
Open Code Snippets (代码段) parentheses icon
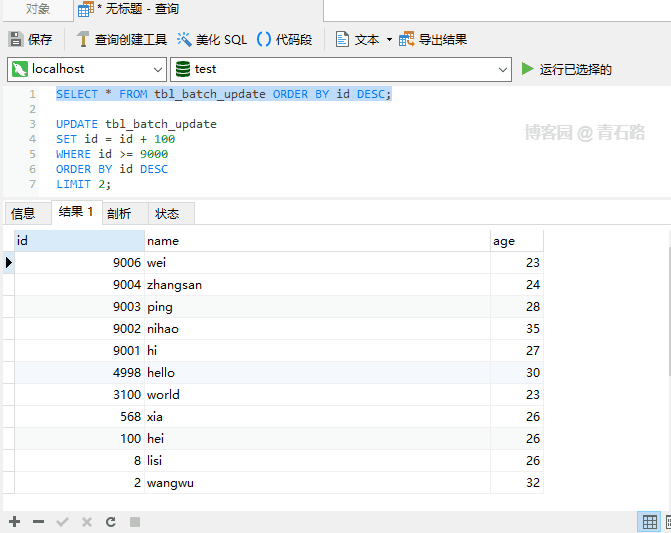(x=264, y=39)
